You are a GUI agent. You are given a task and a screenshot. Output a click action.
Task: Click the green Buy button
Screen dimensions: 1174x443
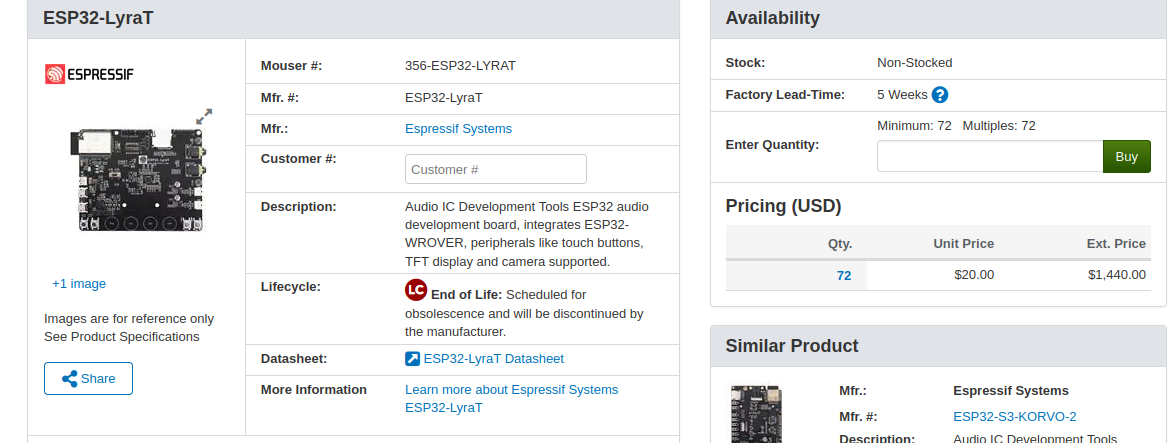[x=1126, y=156]
